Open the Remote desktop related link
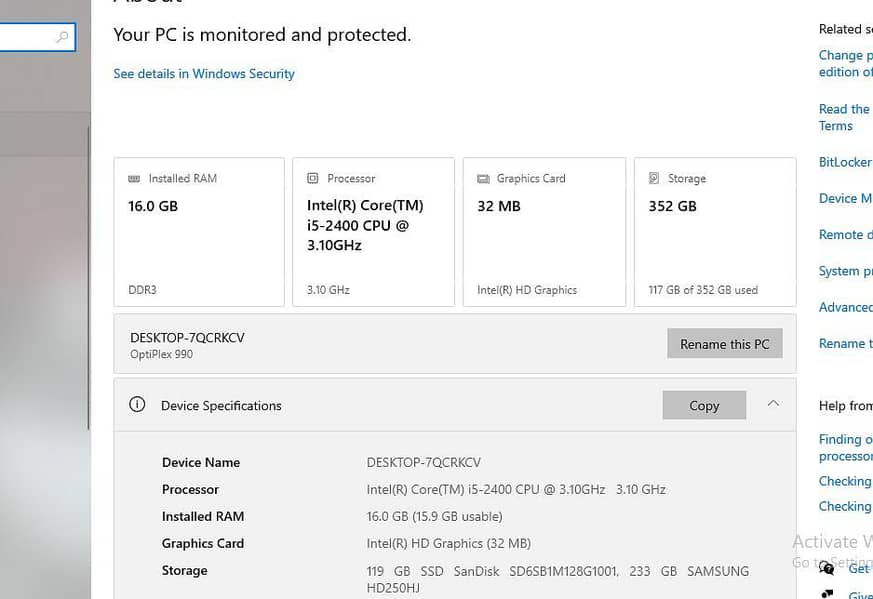873x599 pixels. pyautogui.click(x=846, y=234)
